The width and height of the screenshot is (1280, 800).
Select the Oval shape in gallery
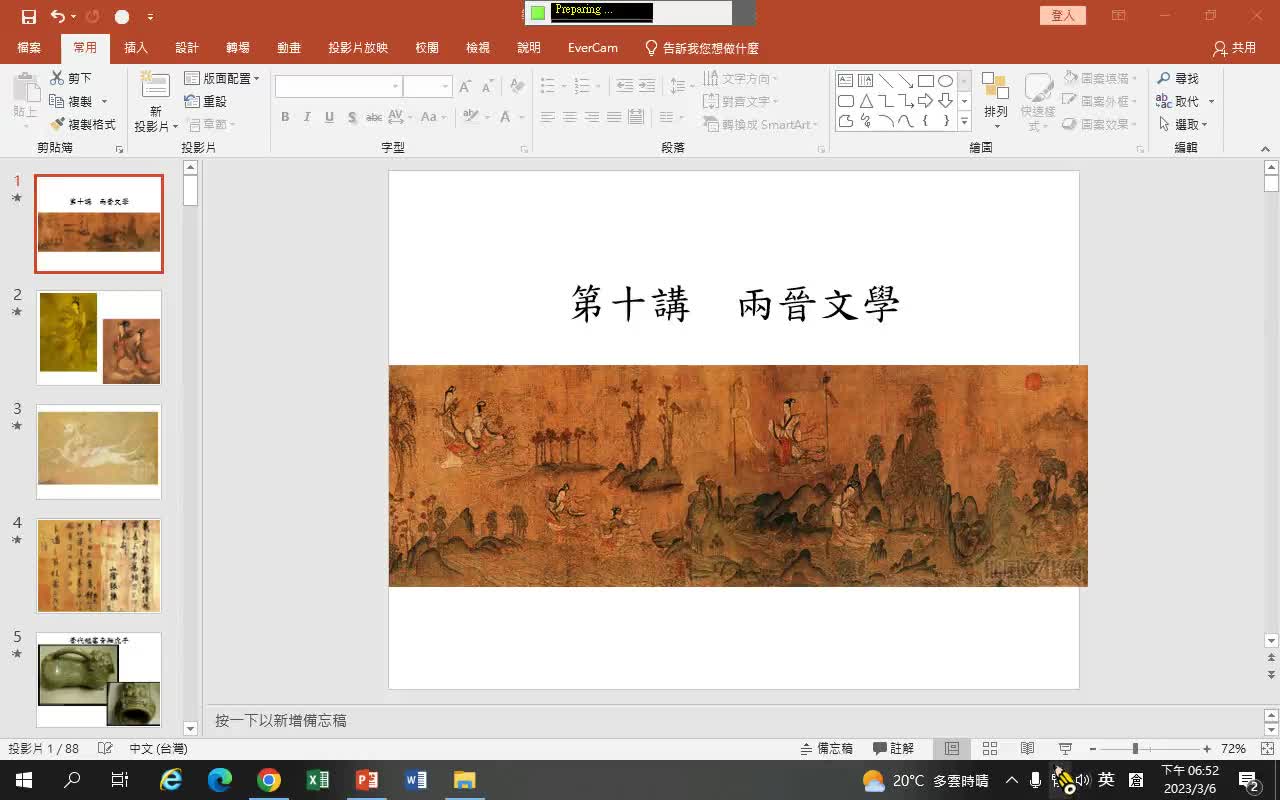click(x=945, y=81)
